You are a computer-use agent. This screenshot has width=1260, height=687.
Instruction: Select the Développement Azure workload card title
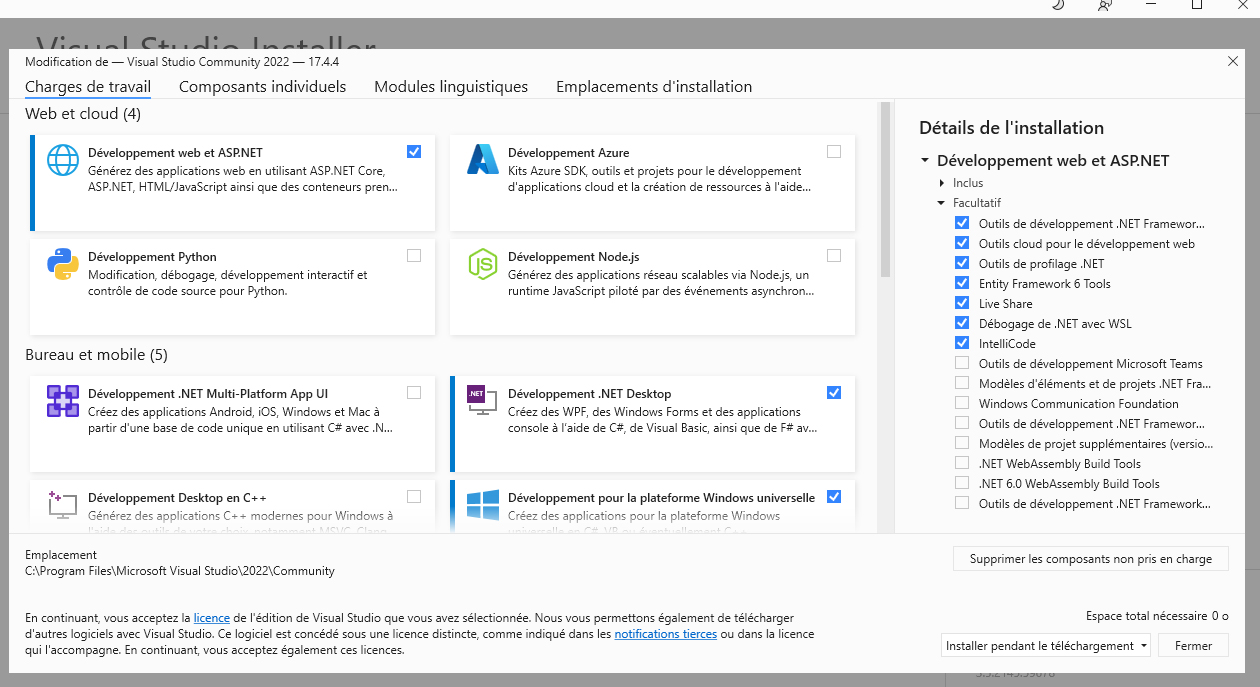pos(569,153)
